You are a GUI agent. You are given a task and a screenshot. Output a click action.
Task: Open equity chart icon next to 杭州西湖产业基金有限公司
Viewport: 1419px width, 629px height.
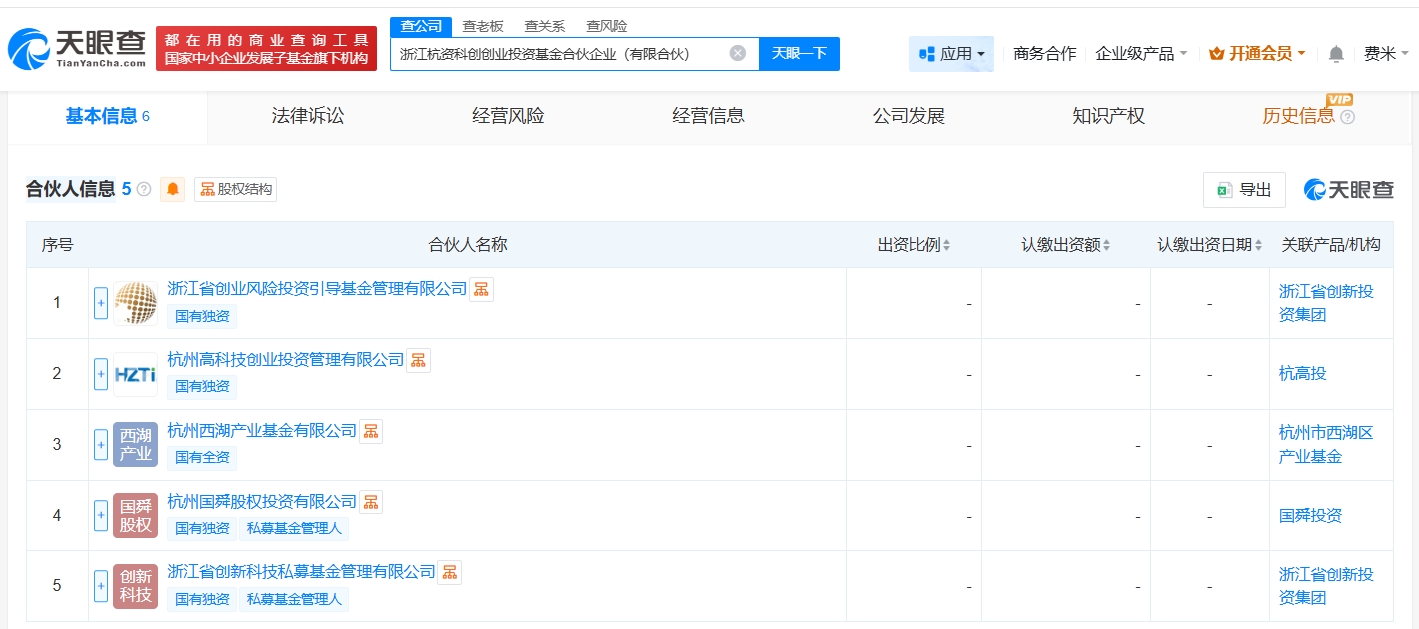click(371, 431)
